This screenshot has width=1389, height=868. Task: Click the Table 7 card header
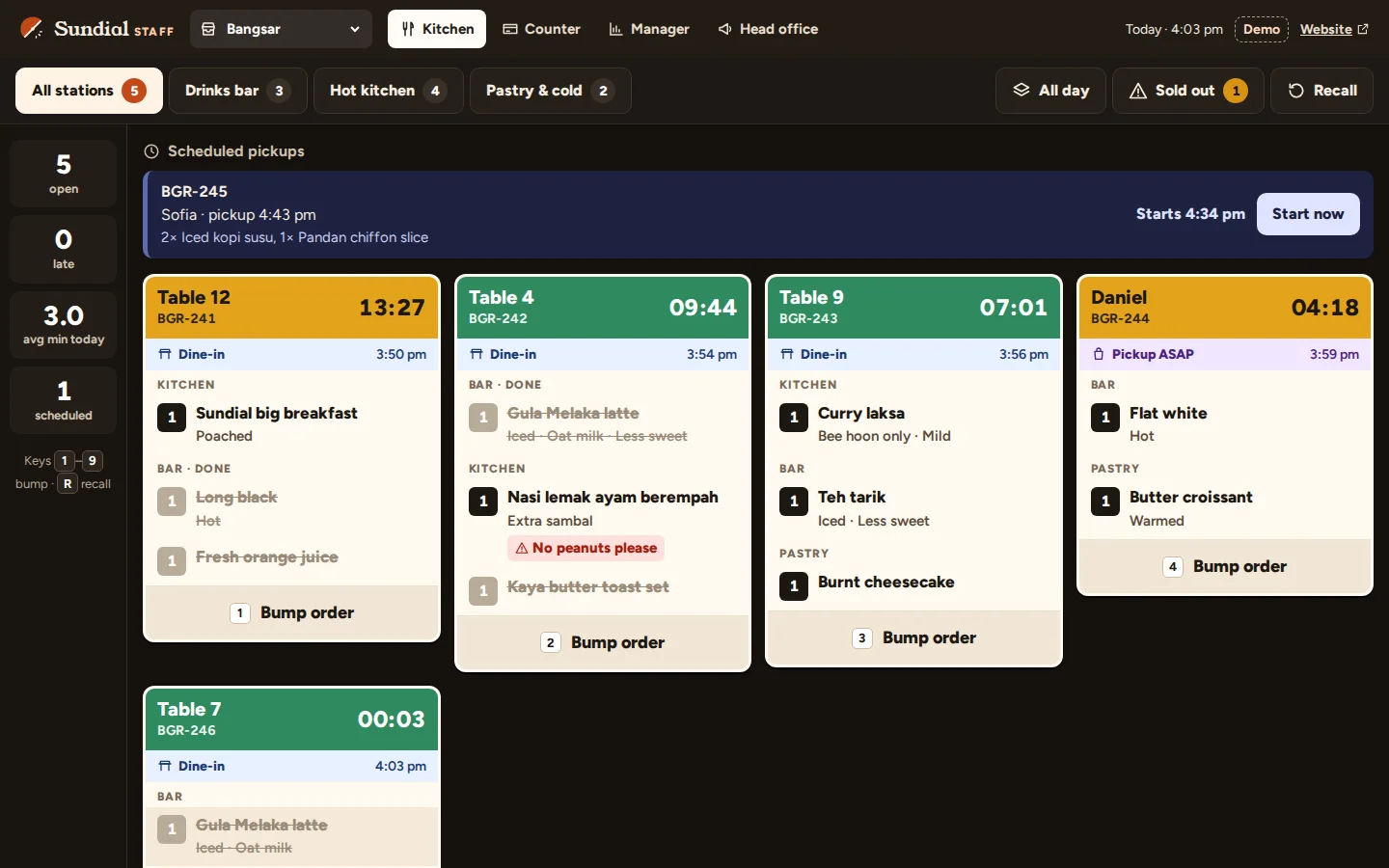(292, 719)
